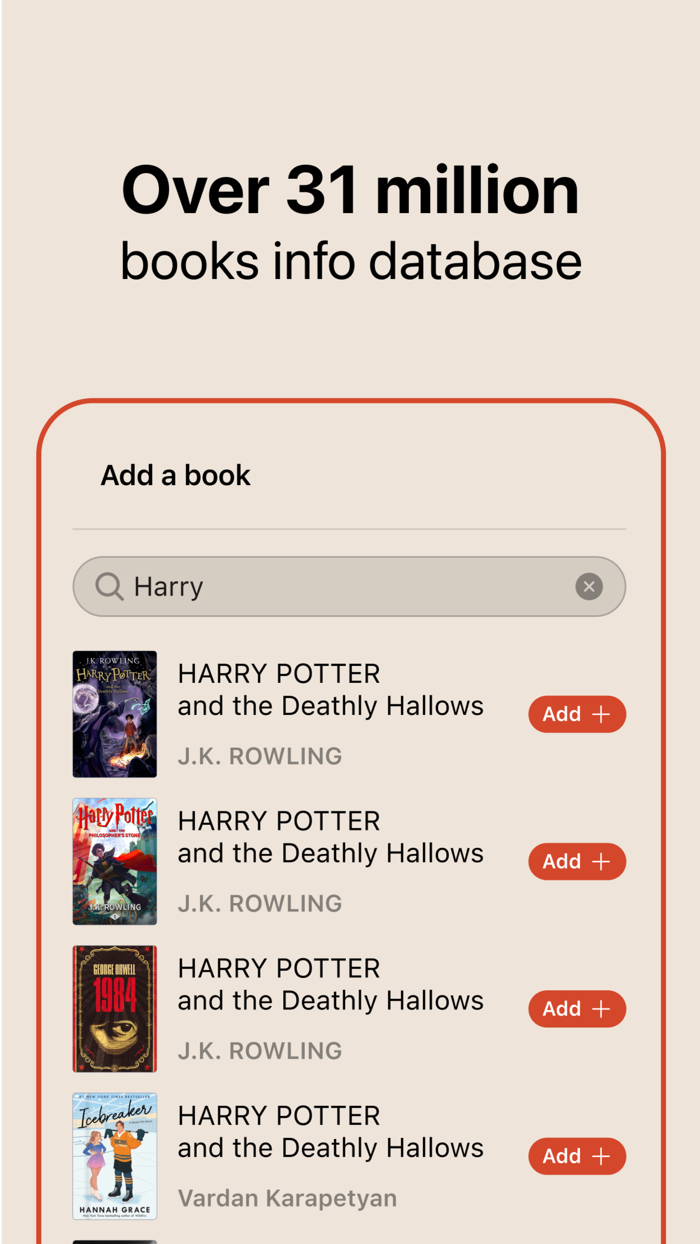Click the J.K. ROWLING author label
Screen dimensions: 700x1244
[259, 756]
